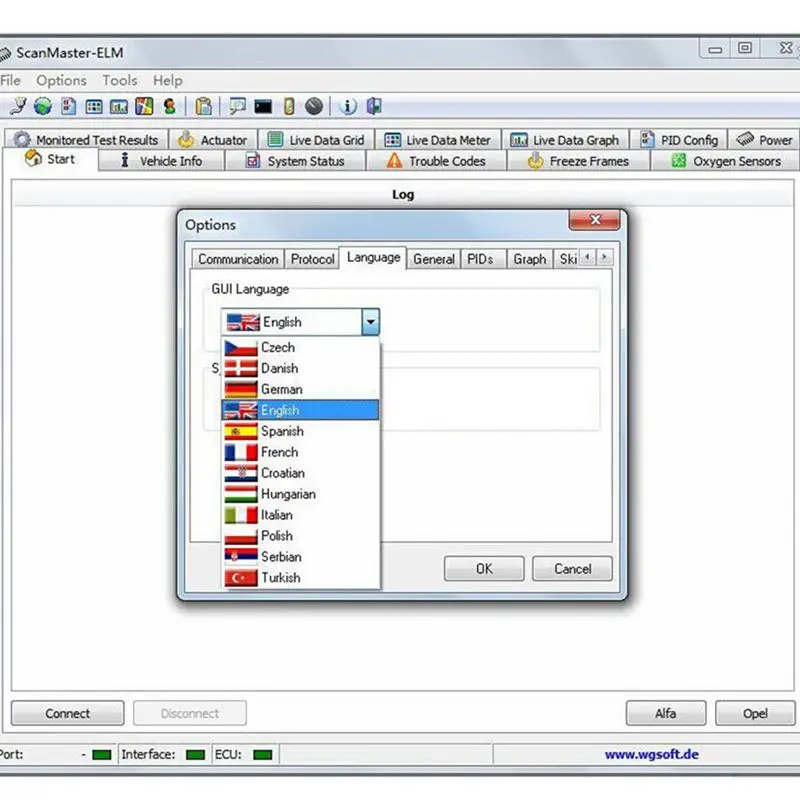The height and width of the screenshot is (800, 800).
Task: Open the Live Data Grid tab
Action: tap(316, 140)
